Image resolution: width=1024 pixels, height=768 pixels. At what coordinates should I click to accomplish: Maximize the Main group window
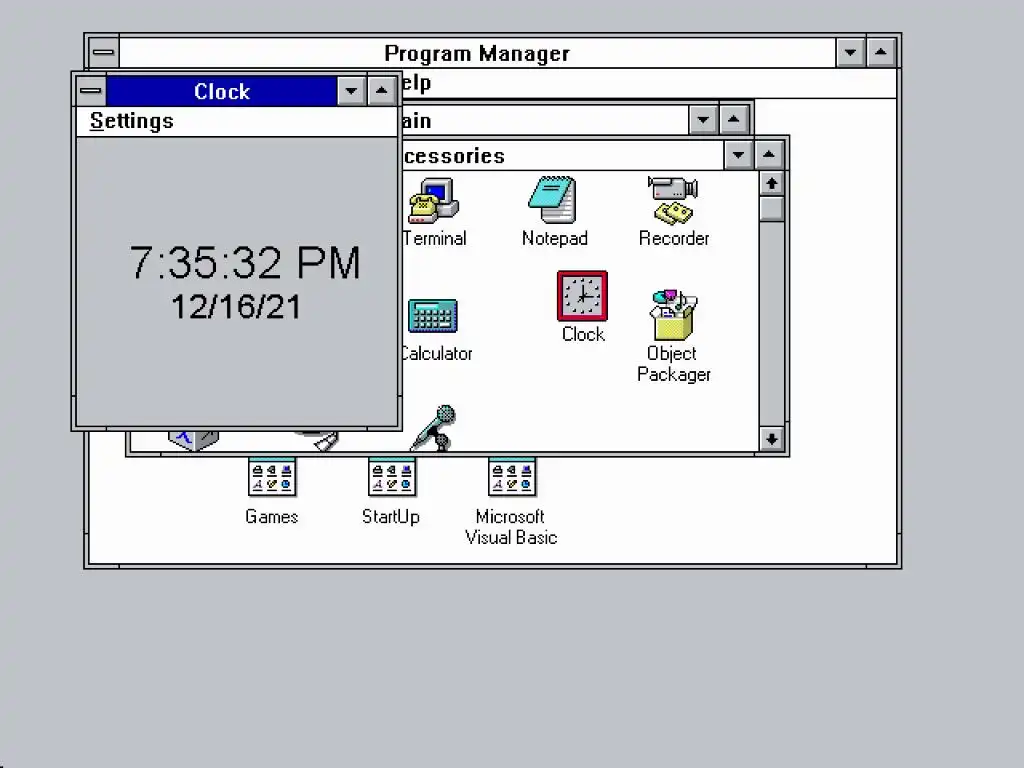click(x=734, y=120)
